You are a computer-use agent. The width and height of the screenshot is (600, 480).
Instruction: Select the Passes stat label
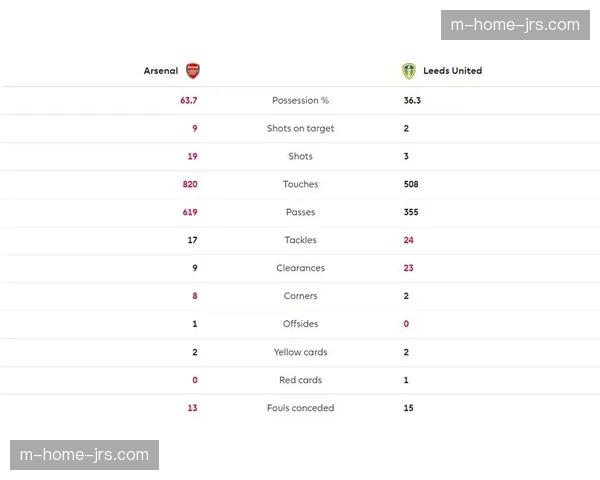[300, 213]
